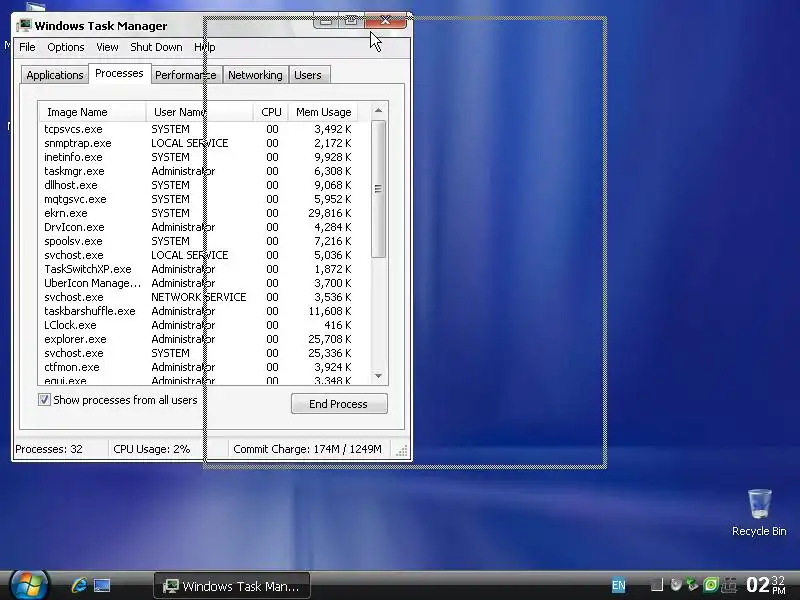The width and height of the screenshot is (800, 600).
Task: Close the Task Manager window
Action: (x=386, y=20)
